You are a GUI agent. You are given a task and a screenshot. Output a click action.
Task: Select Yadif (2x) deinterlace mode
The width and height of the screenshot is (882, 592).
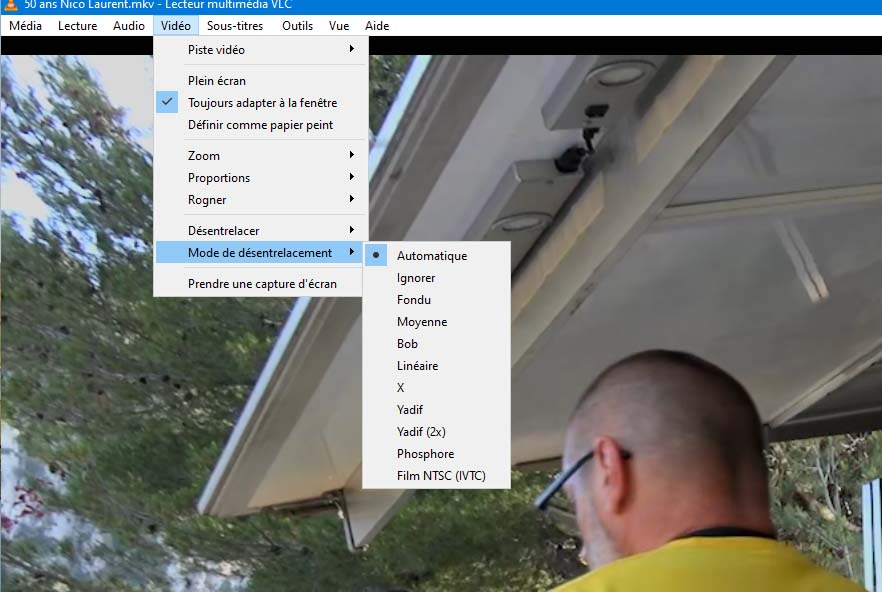click(436, 431)
